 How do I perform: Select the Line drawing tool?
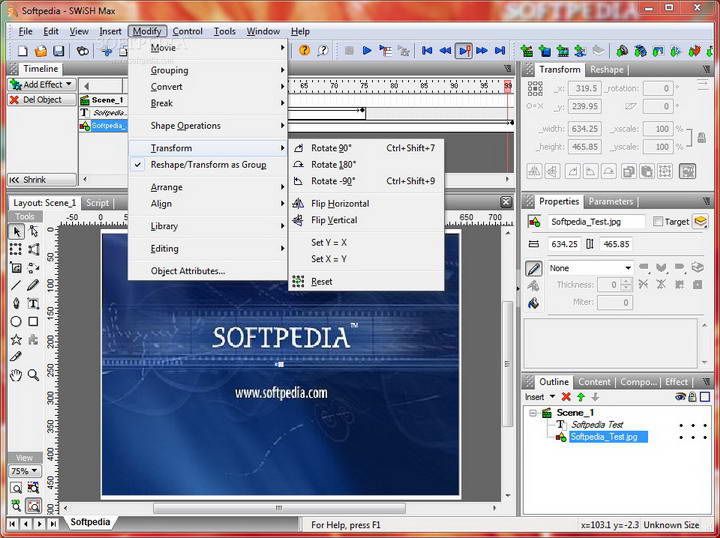click(16, 286)
